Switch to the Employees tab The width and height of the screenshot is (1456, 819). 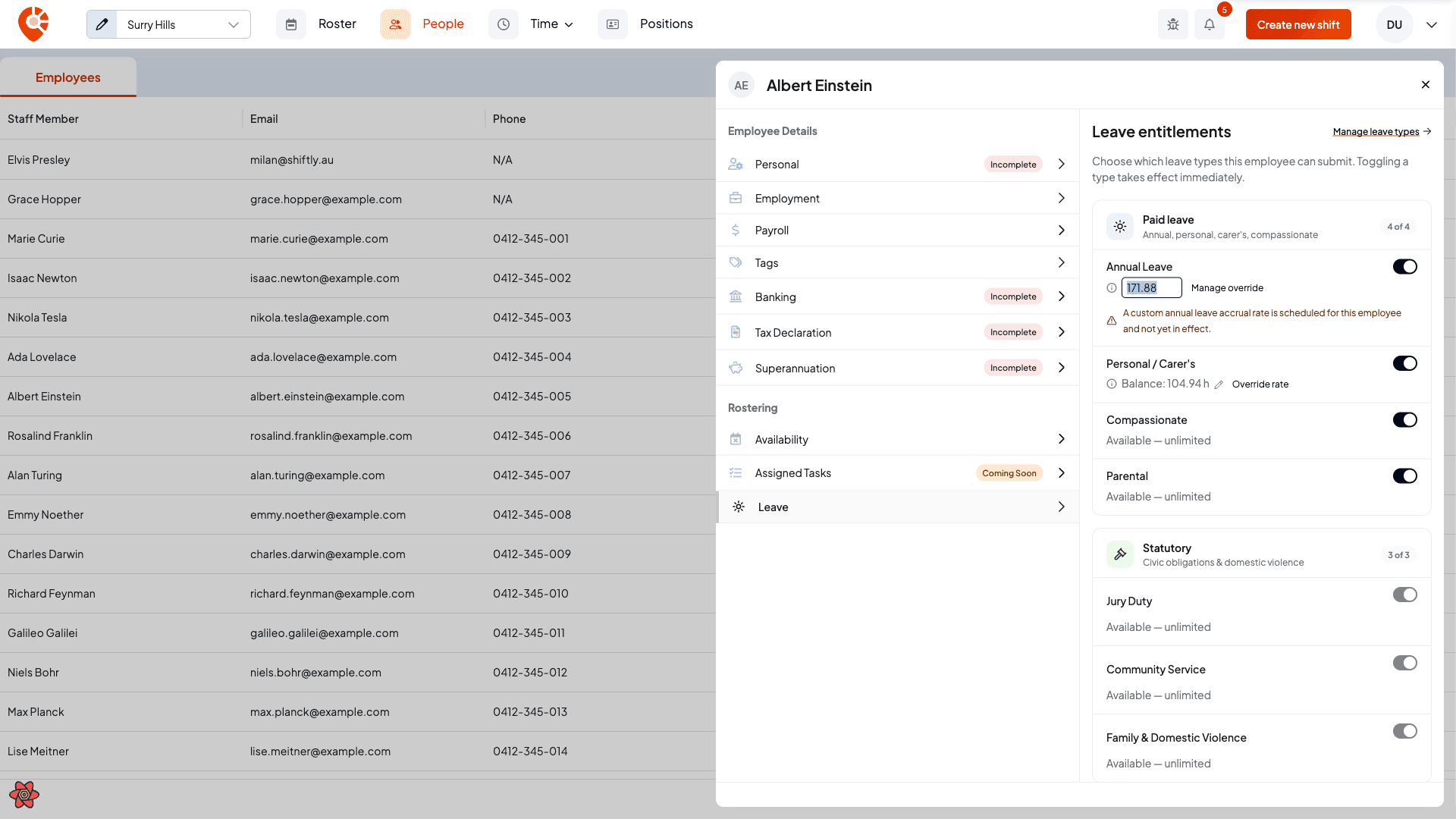(68, 77)
